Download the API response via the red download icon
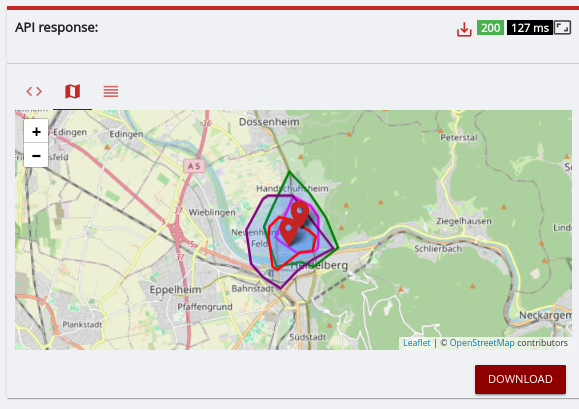The height and width of the screenshot is (409, 579). (x=464, y=29)
